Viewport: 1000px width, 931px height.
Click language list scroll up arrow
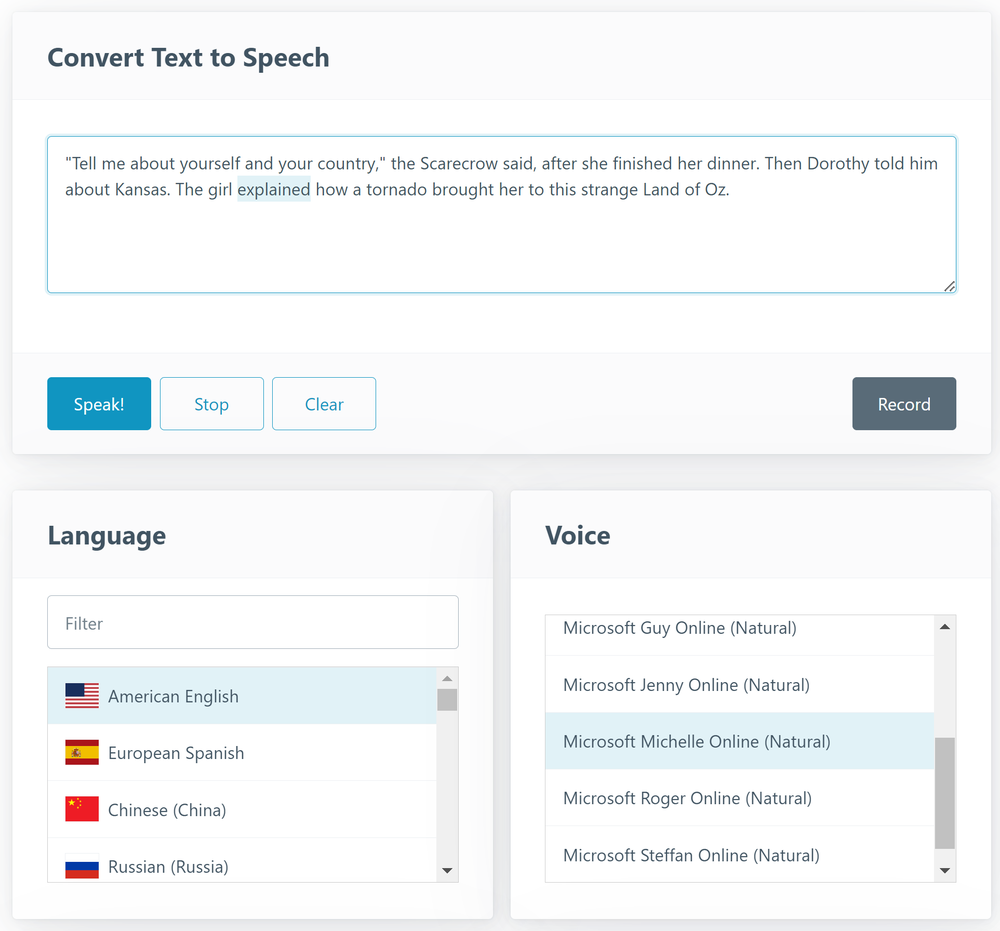[x=447, y=678]
